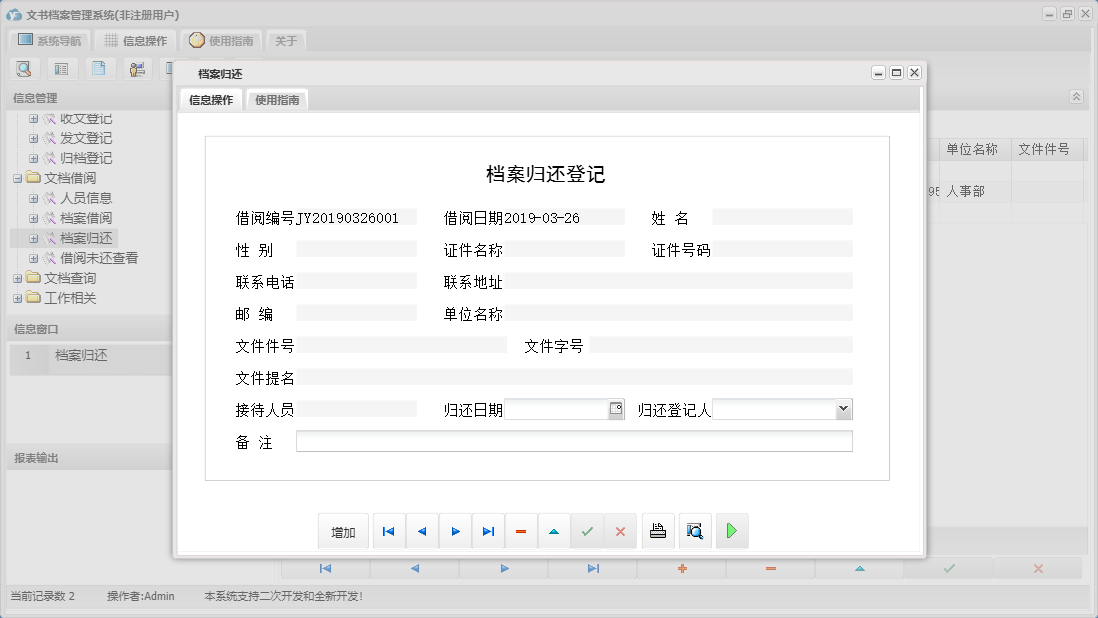Delete the current record with the minus icon

coord(521,531)
